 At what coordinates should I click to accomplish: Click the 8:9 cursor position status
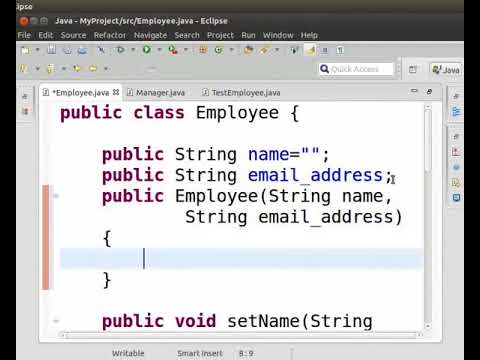pos(246,353)
